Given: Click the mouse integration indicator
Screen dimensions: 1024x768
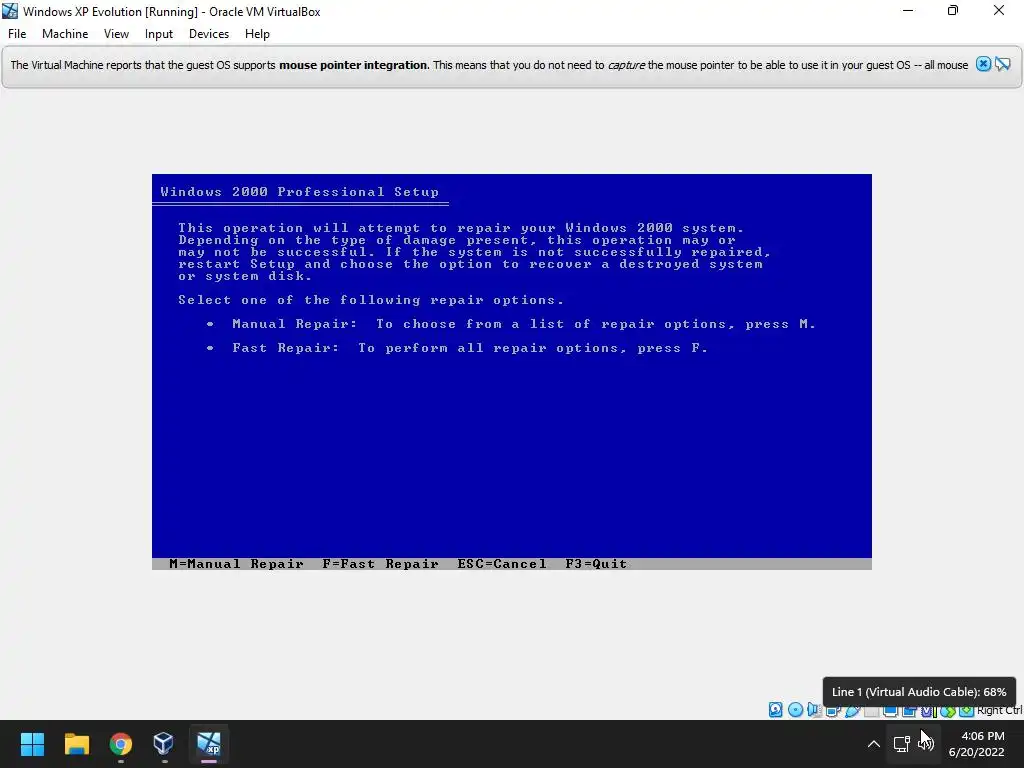Looking at the screenshot, I should coord(948,711).
